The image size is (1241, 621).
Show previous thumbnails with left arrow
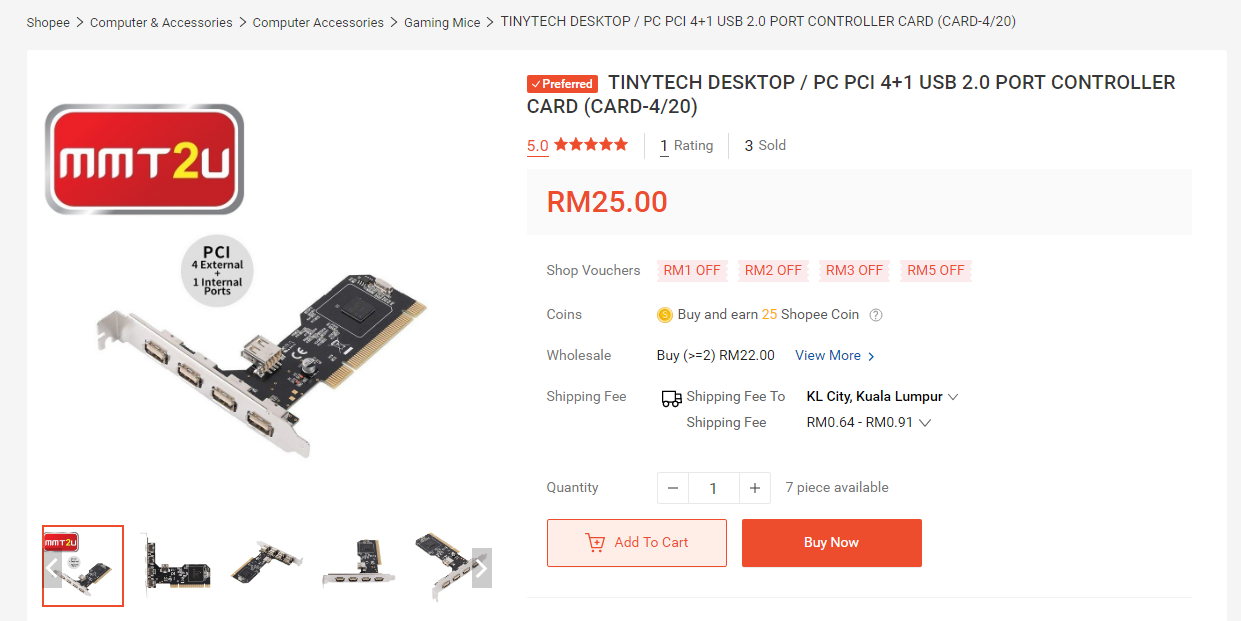click(x=52, y=568)
